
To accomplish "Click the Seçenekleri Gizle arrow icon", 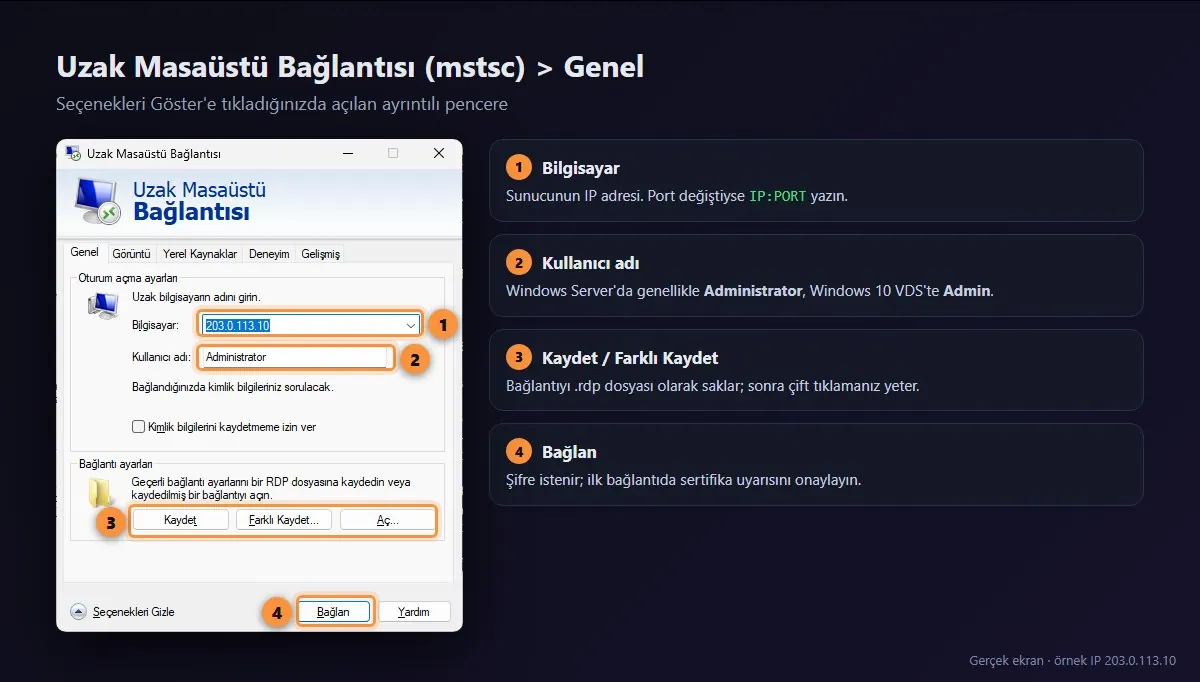I will pyautogui.click(x=78, y=611).
